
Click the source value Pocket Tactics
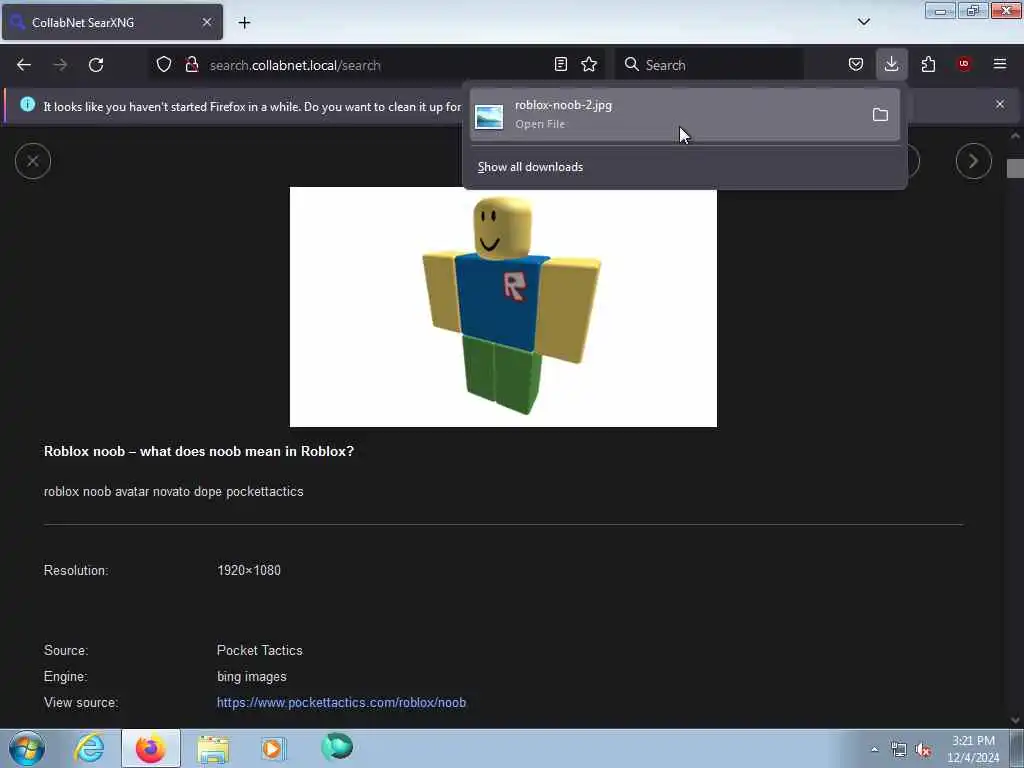(x=260, y=650)
